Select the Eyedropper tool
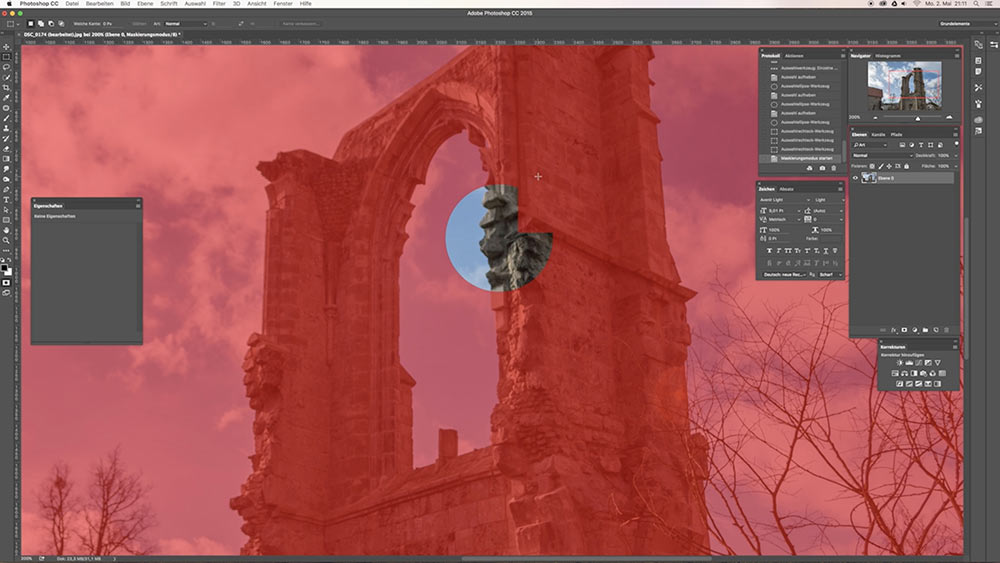This screenshot has width=1000, height=563. pos(6,98)
